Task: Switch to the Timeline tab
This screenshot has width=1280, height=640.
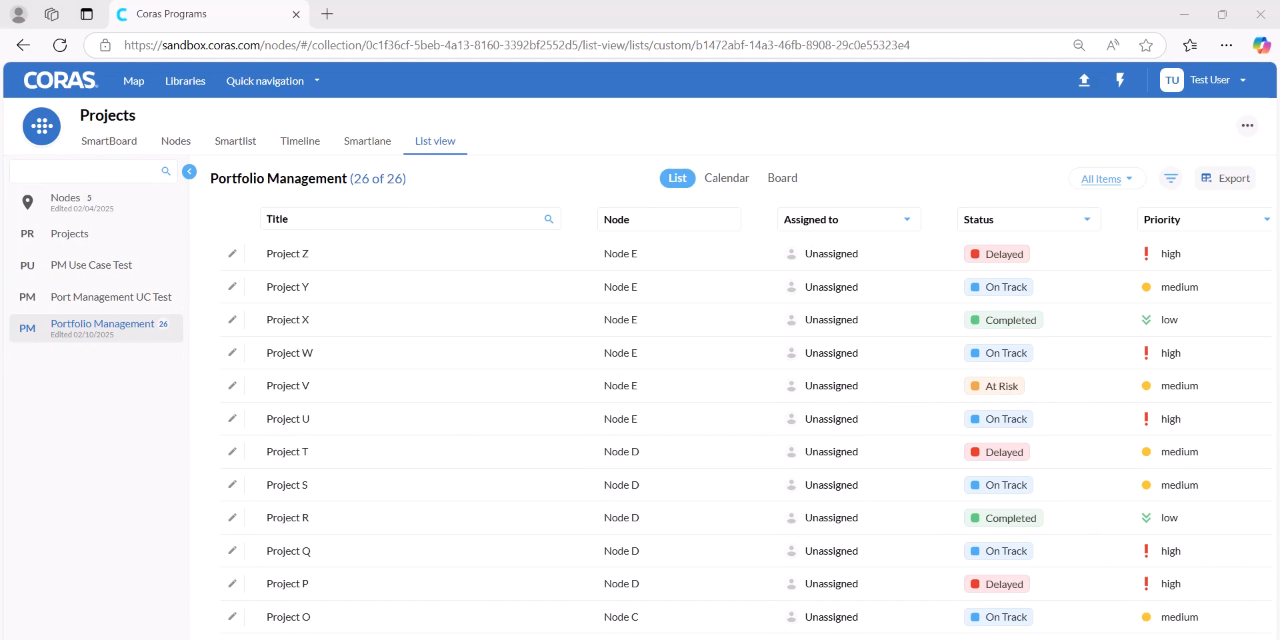Action: click(x=300, y=141)
